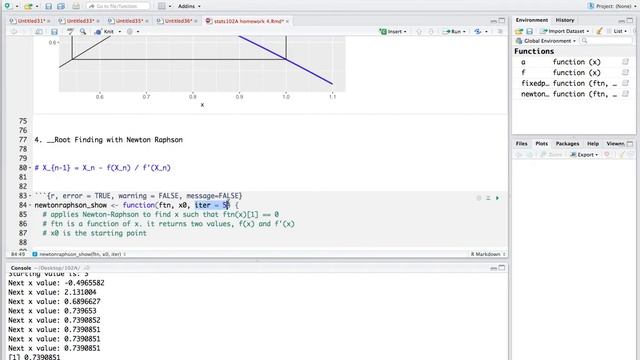The height and width of the screenshot is (360, 640).
Task: Switch to the Untitled33 tab
Action: (79, 21)
